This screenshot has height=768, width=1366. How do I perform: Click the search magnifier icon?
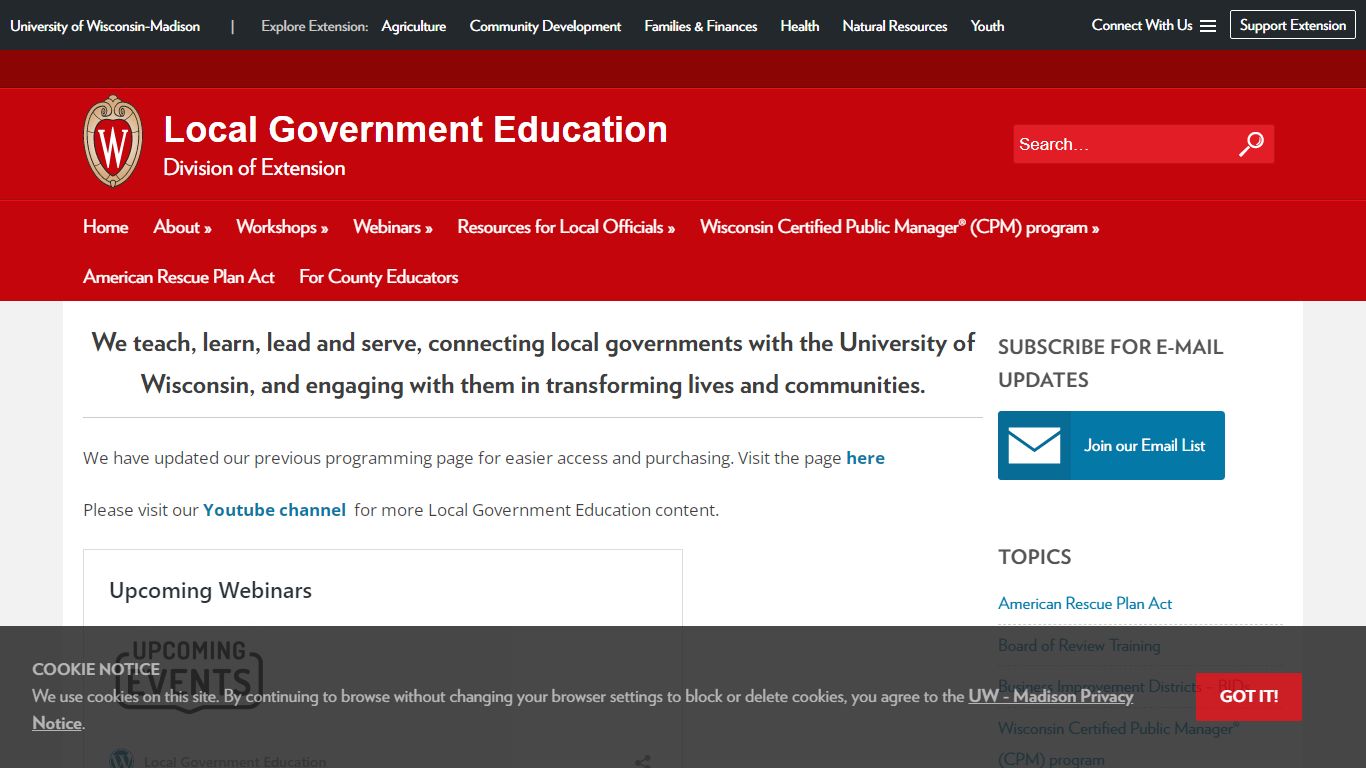[1251, 144]
